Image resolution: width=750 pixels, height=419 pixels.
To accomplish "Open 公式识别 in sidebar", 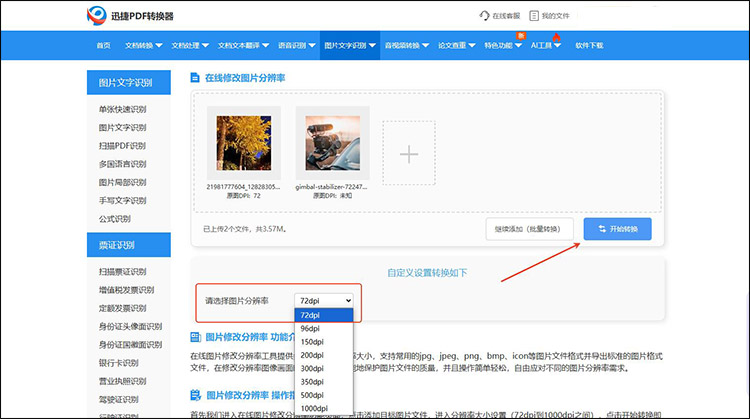I will [x=114, y=219].
